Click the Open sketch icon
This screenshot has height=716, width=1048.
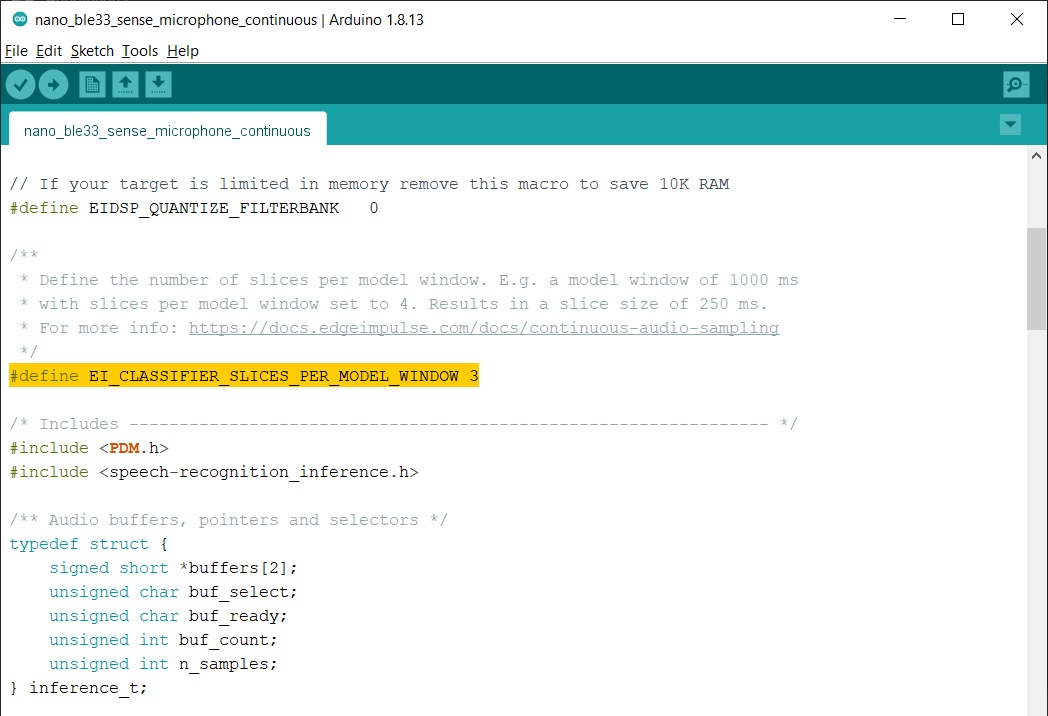125,84
